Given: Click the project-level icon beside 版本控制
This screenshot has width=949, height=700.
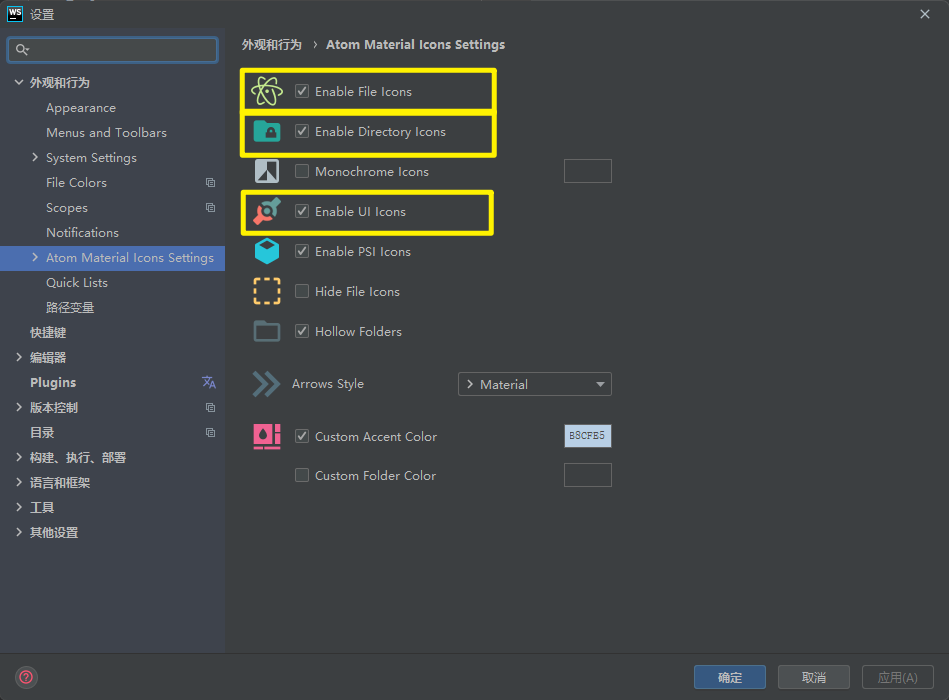Looking at the screenshot, I should (x=211, y=408).
